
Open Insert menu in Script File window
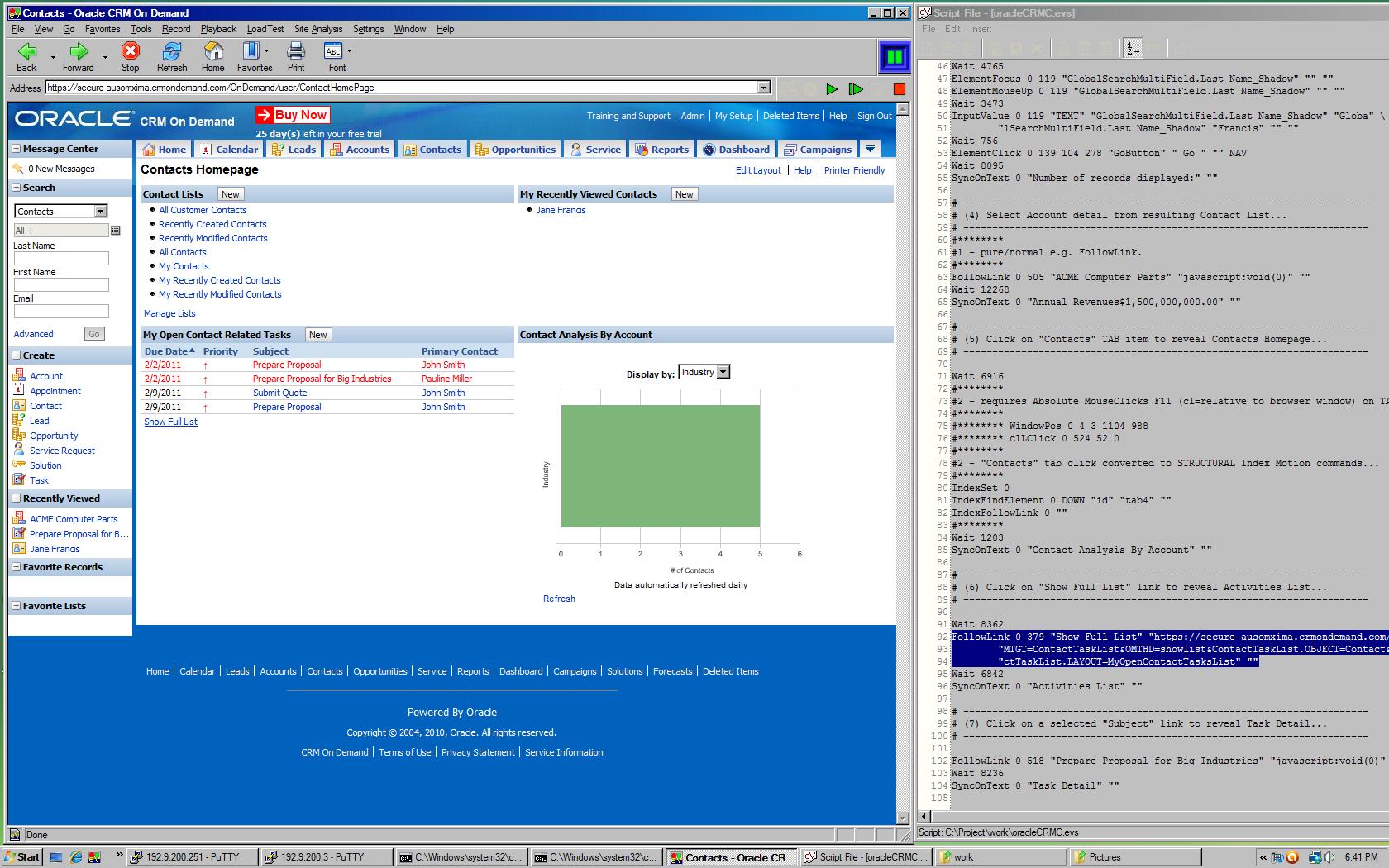981,29
